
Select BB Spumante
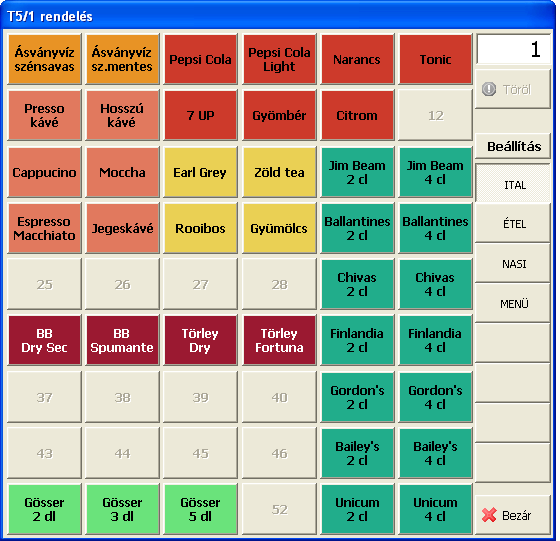122,340
